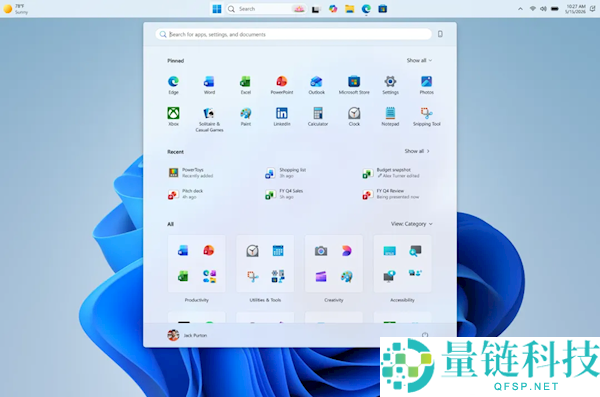Open Task View on the taskbar
The image size is (600, 397).
click(316, 9)
